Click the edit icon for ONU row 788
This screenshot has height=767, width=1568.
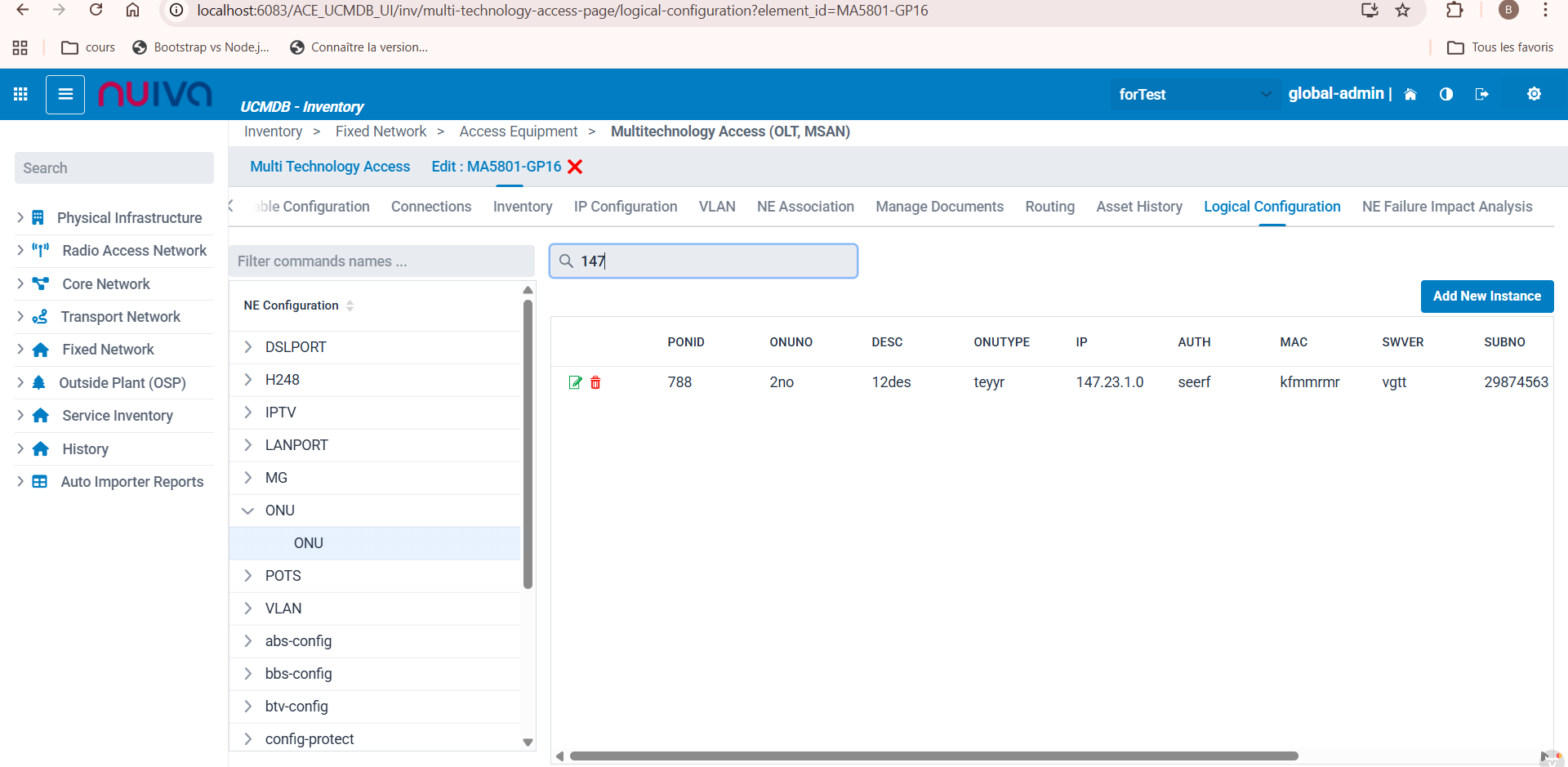(x=575, y=382)
